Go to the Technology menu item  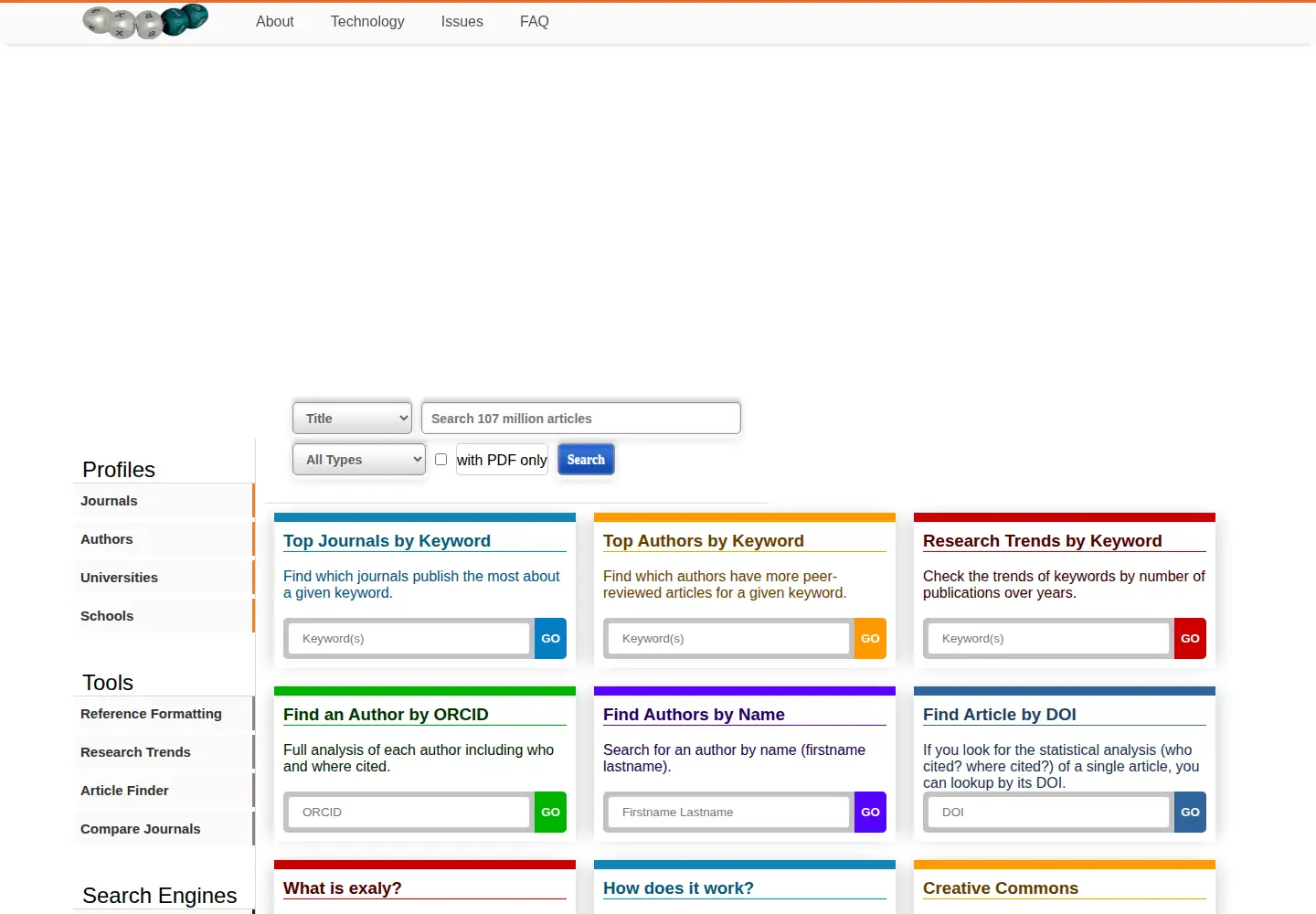tap(367, 21)
